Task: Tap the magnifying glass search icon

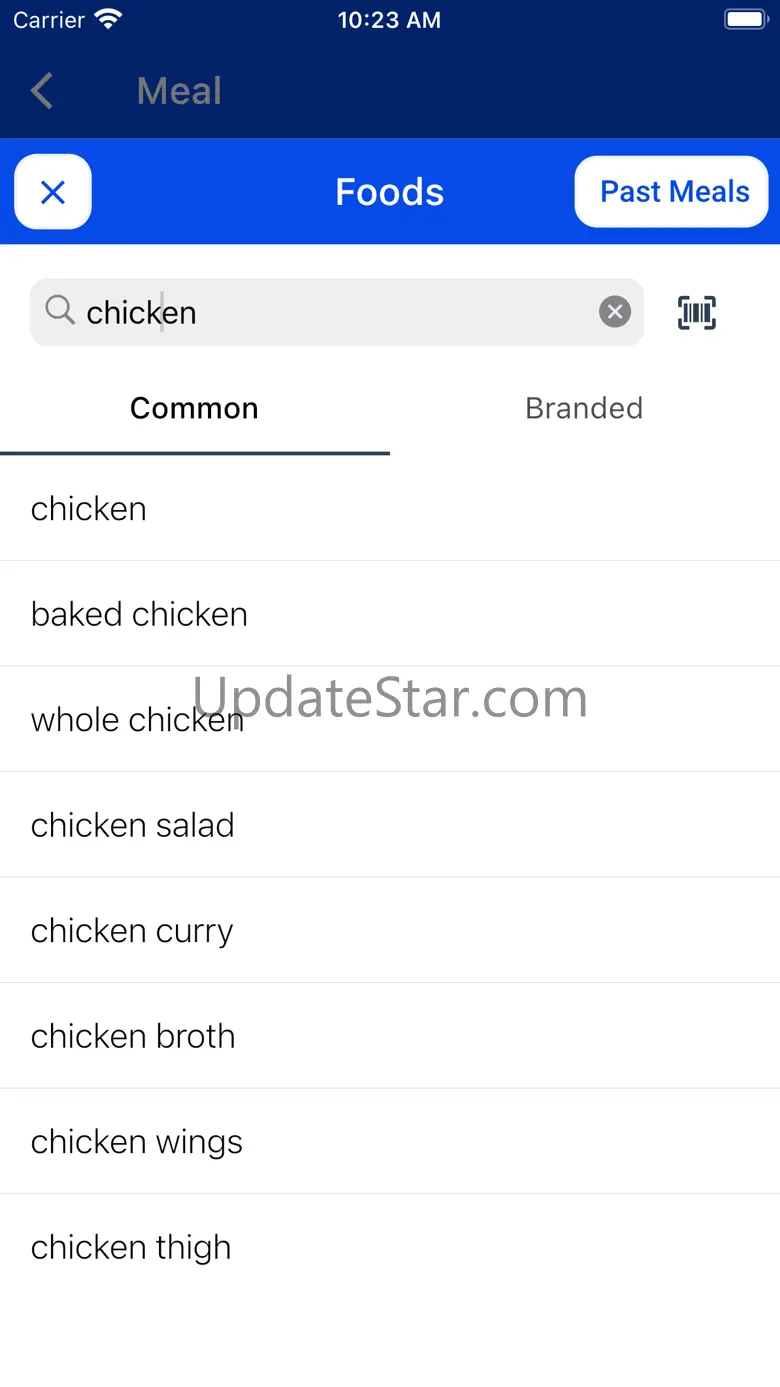Action: click(x=60, y=310)
